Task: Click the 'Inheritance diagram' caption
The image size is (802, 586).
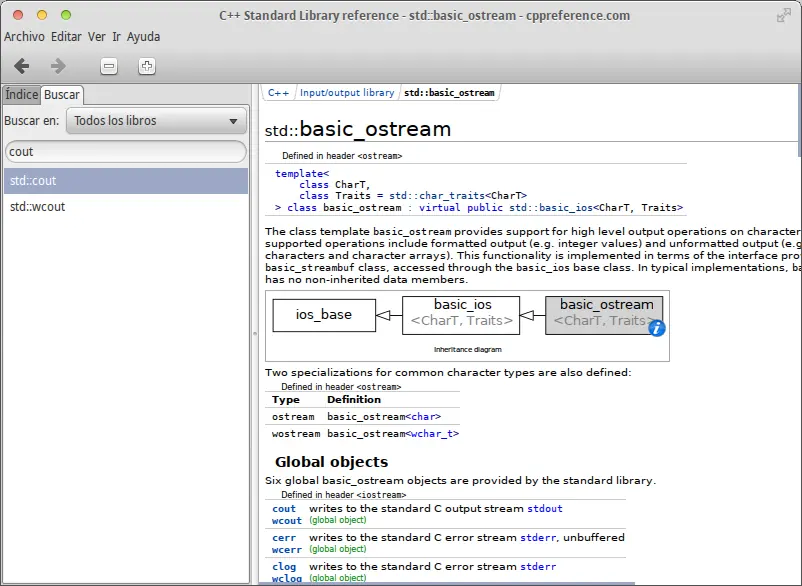Action: pos(467,350)
